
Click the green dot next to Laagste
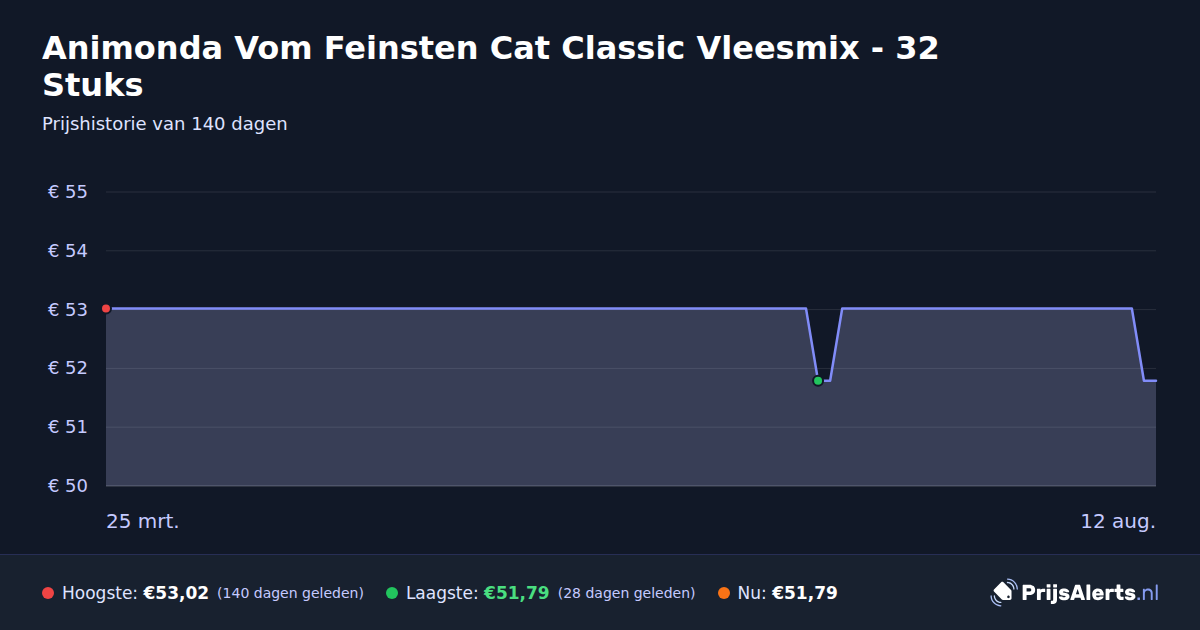[392, 593]
